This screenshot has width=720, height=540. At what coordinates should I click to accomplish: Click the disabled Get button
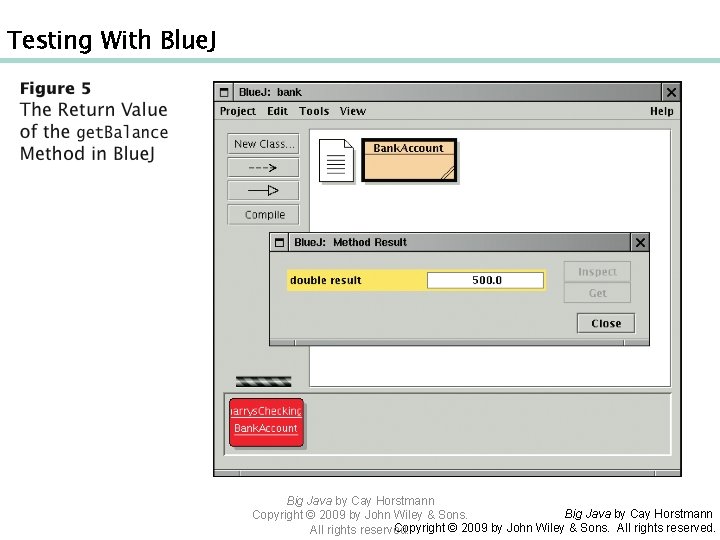click(x=597, y=293)
